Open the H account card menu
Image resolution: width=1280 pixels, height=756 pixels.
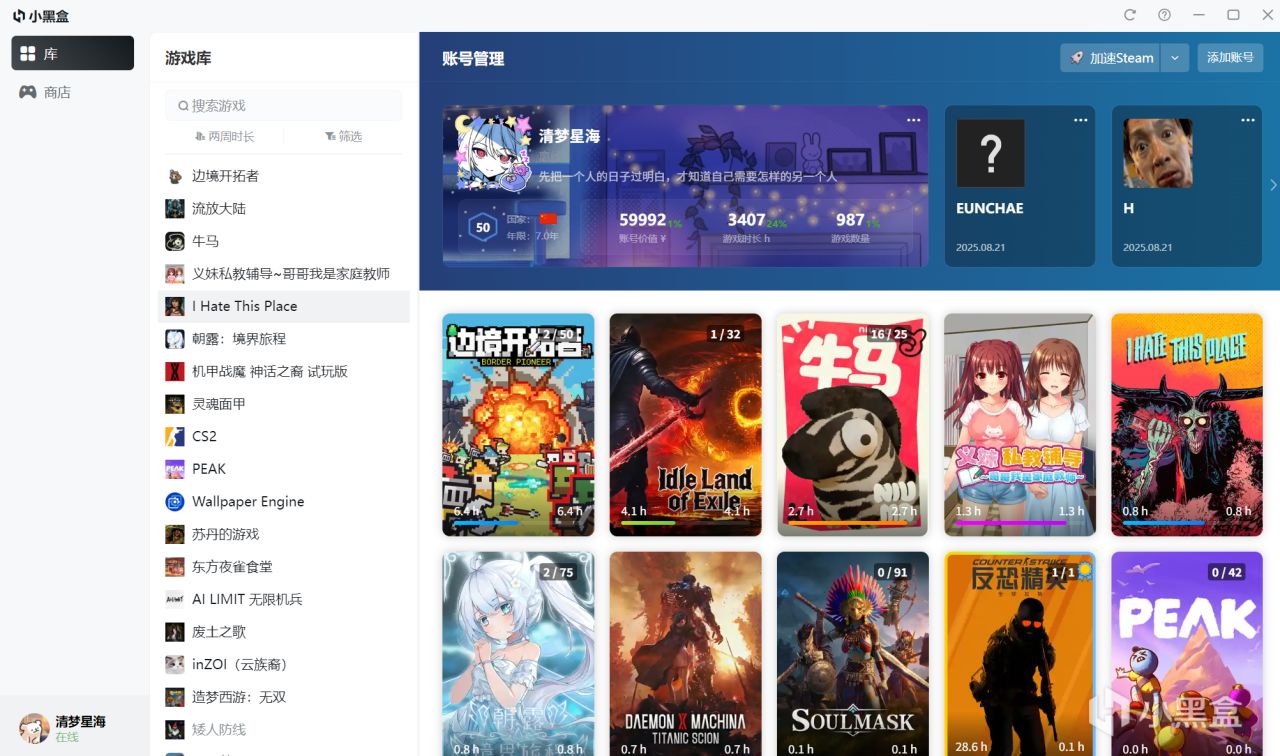[x=1247, y=120]
